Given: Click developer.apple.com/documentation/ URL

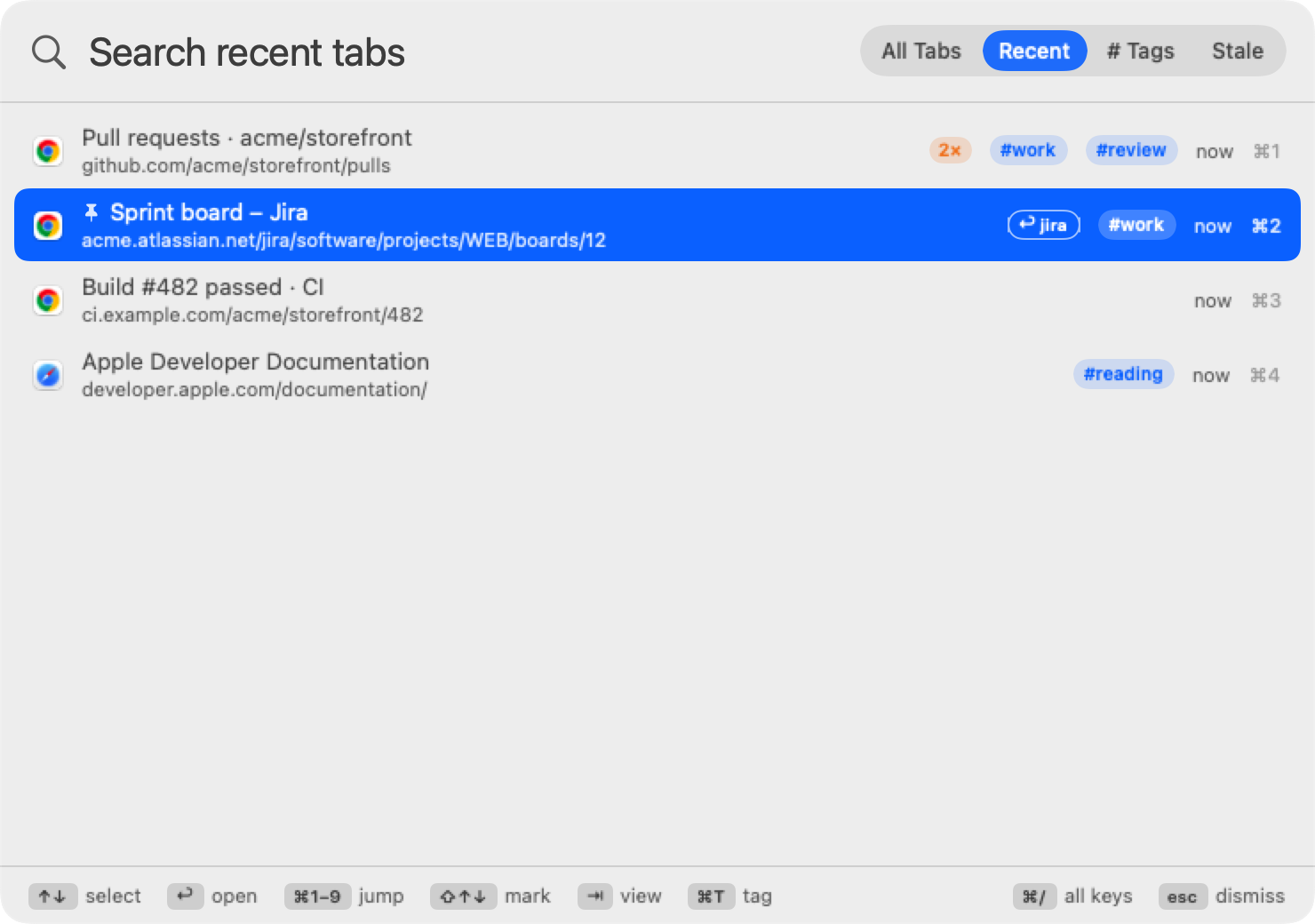Looking at the screenshot, I should coord(254,390).
